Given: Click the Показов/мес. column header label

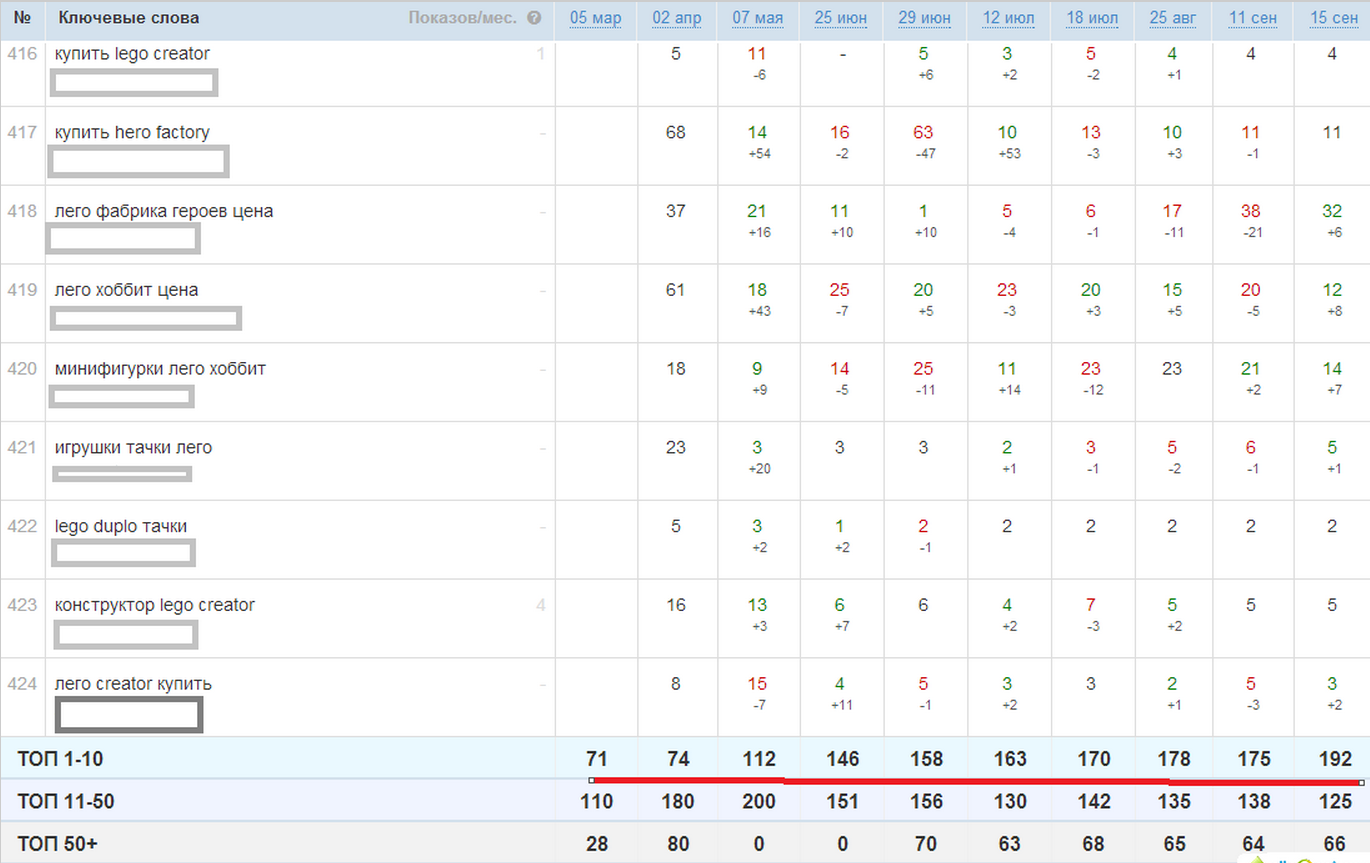Looking at the screenshot, I should point(465,18).
